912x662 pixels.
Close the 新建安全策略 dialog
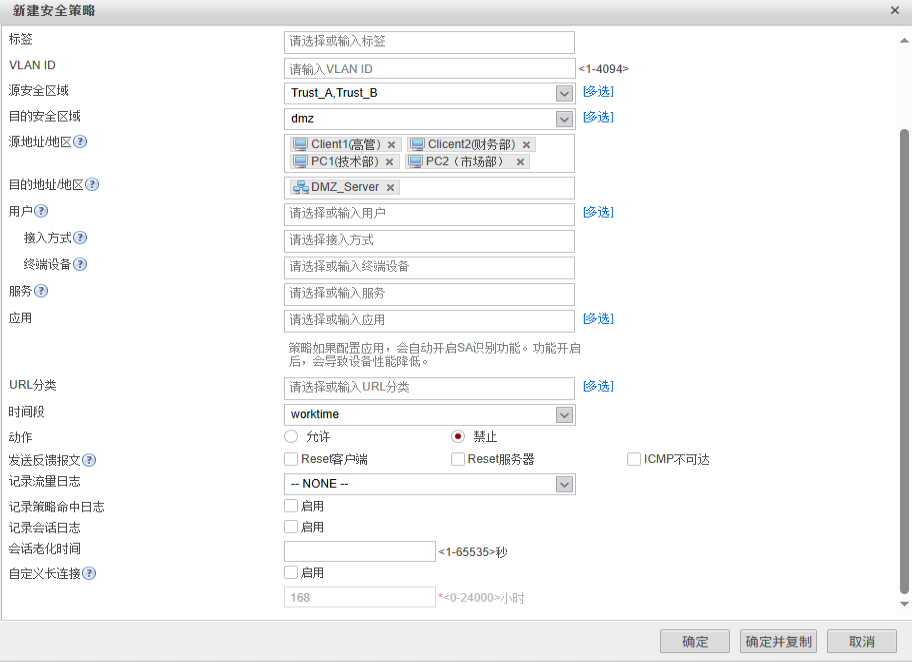click(895, 10)
